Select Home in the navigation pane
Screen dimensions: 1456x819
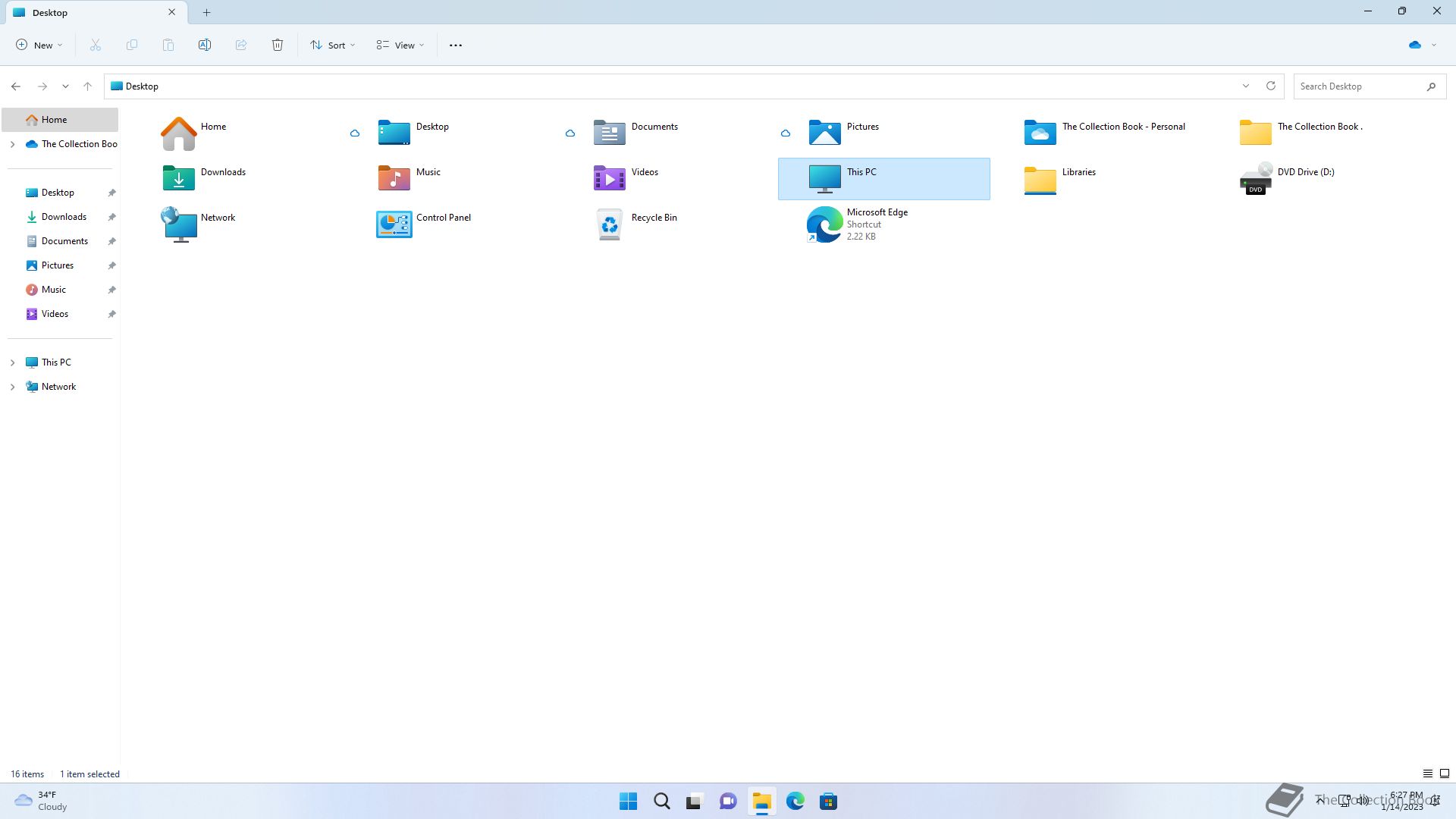coord(55,120)
